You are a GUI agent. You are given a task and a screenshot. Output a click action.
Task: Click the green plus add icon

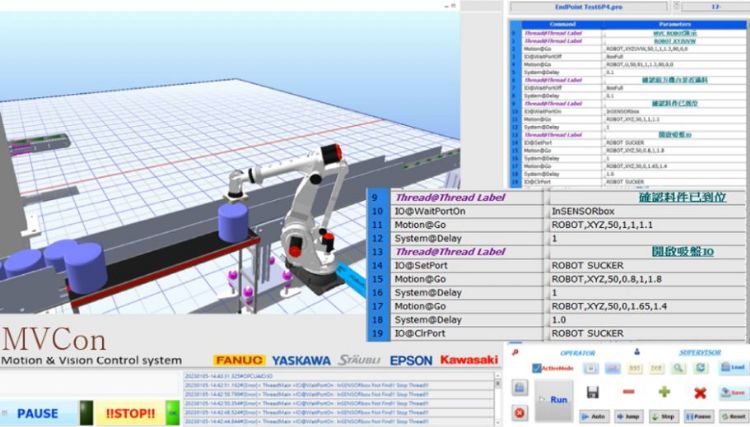pos(663,392)
